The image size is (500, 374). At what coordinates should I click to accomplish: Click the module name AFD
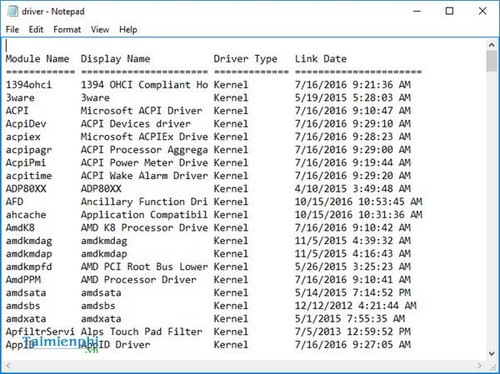coord(14,202)
